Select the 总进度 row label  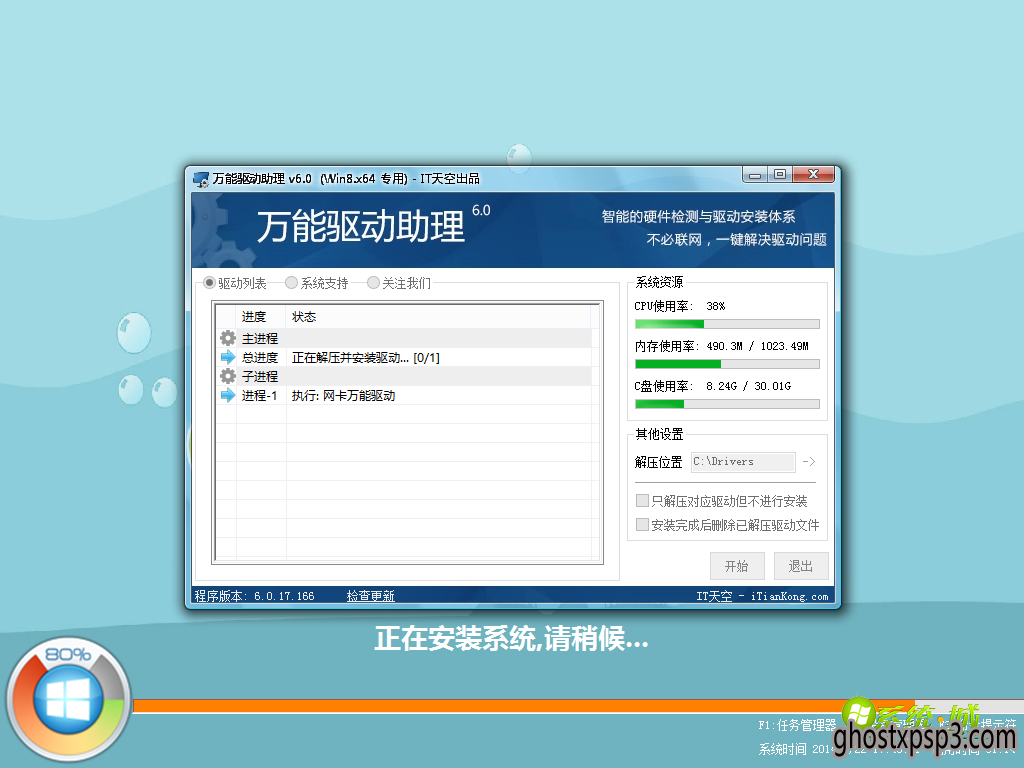click(x=260, y=357)
